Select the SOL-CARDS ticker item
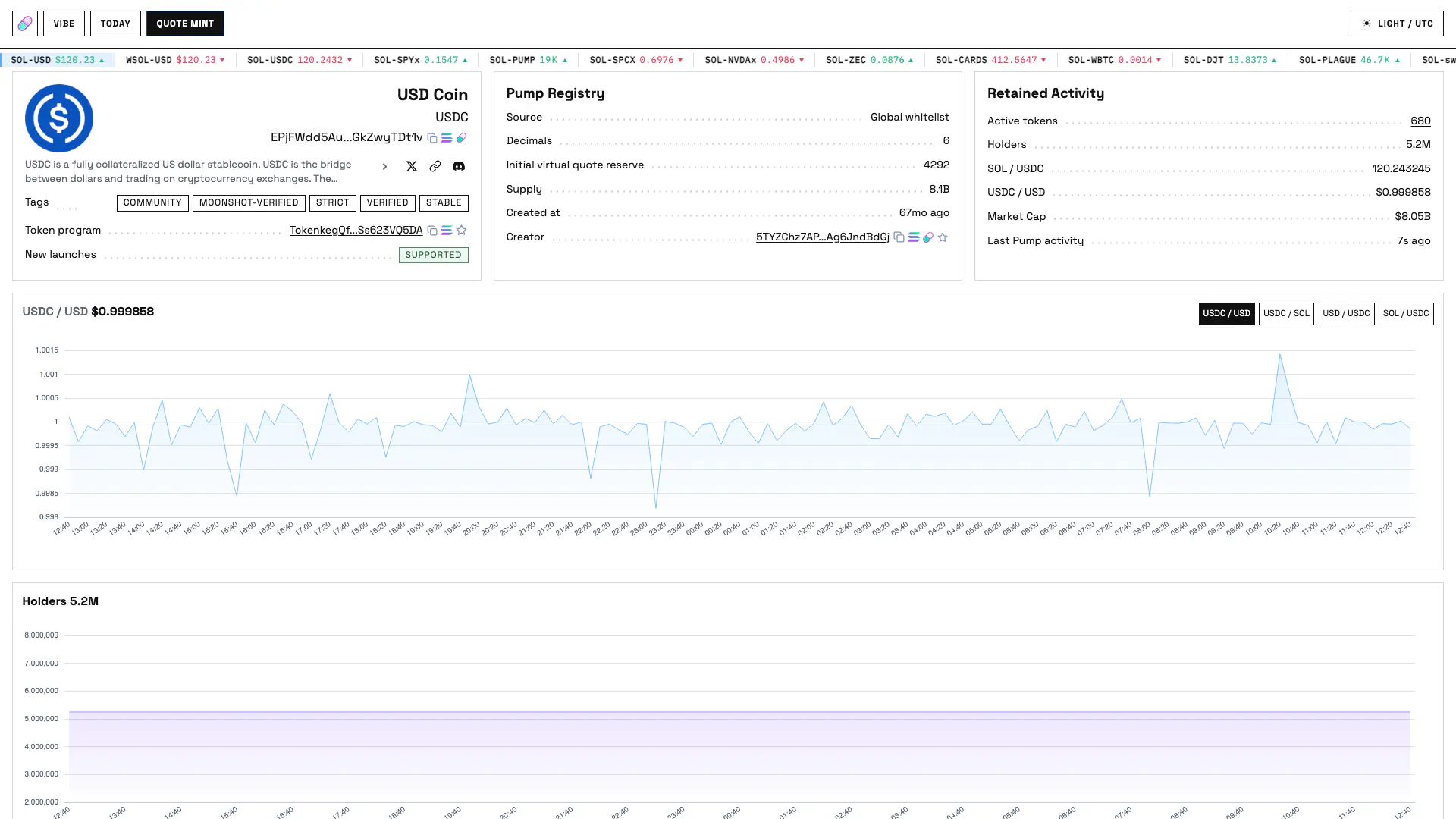 pyautogui.click(x=991, y=60)
